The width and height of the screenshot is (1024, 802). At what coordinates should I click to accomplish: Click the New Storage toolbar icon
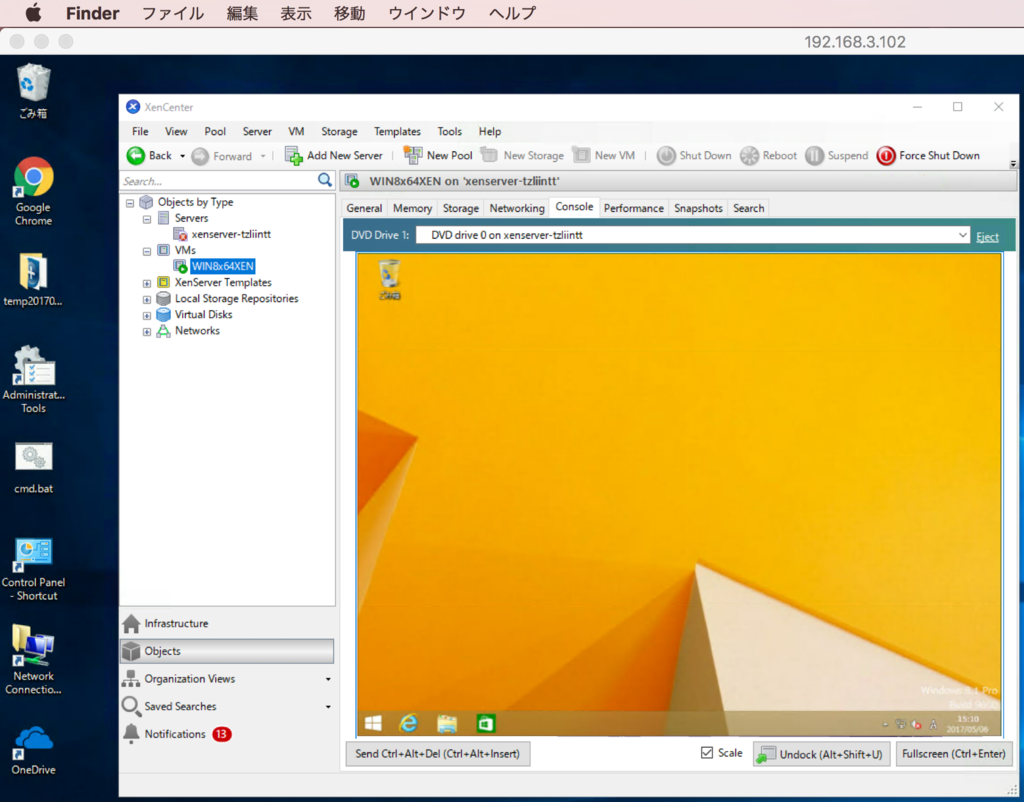490,155
